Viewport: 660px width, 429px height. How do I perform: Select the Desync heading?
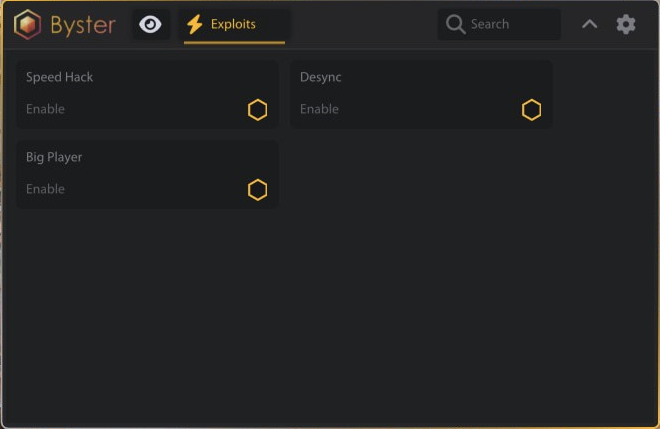point(321,77)
